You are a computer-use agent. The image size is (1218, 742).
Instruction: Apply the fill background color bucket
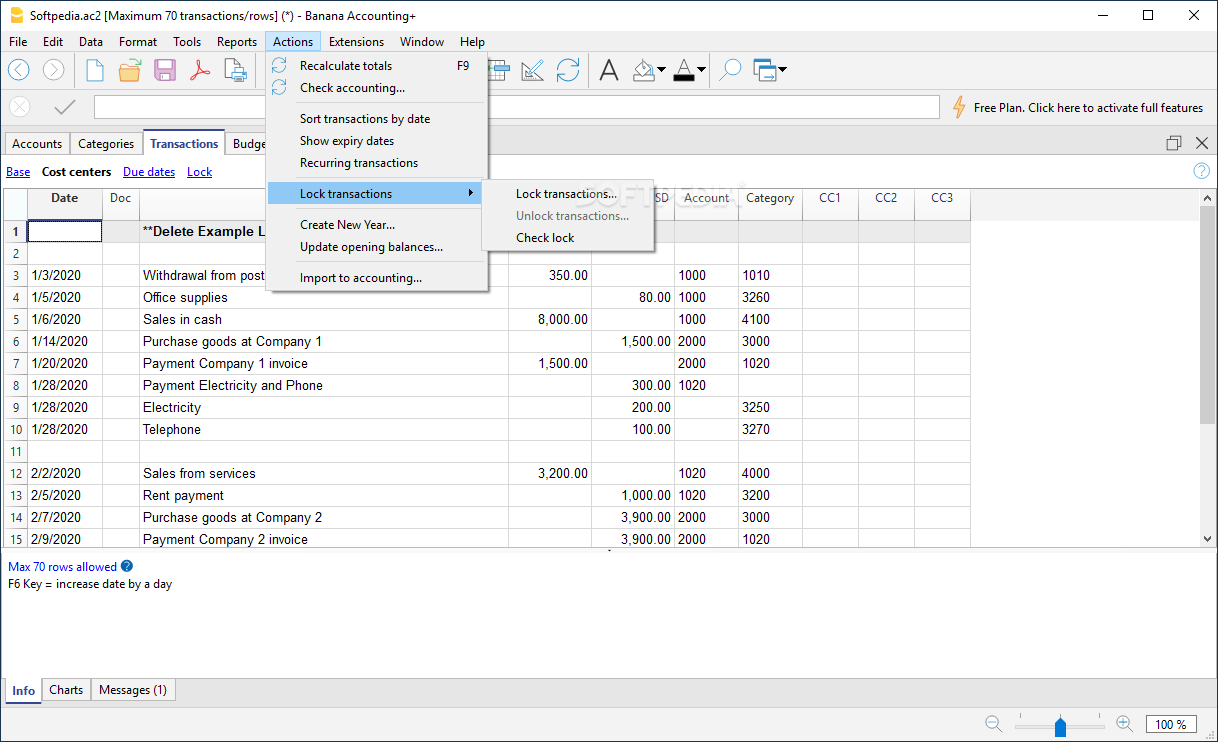[644, 70]
